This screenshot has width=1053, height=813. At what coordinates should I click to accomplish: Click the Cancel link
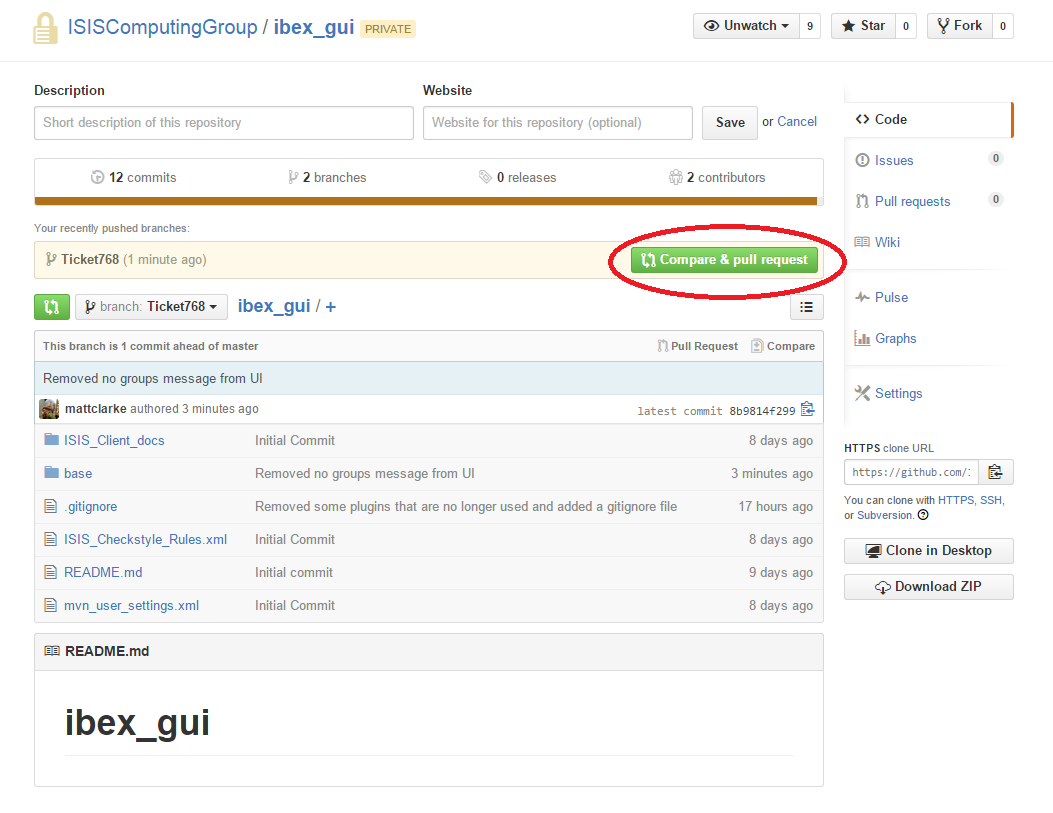pyautogui.click(x=796, y=122)
